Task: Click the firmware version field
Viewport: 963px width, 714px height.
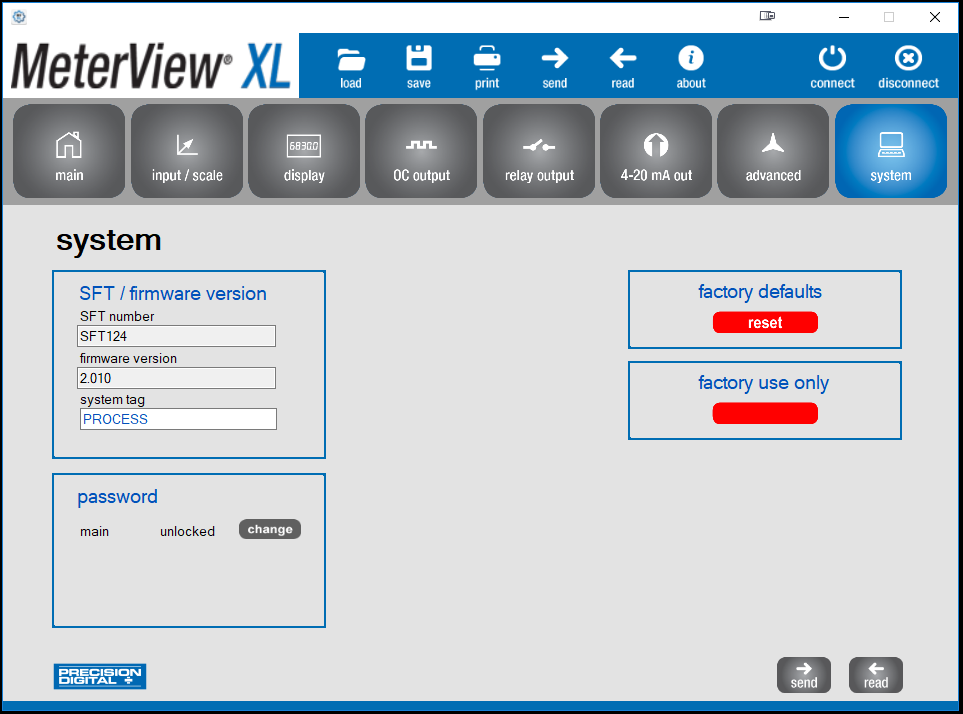Action: [176, 378]
